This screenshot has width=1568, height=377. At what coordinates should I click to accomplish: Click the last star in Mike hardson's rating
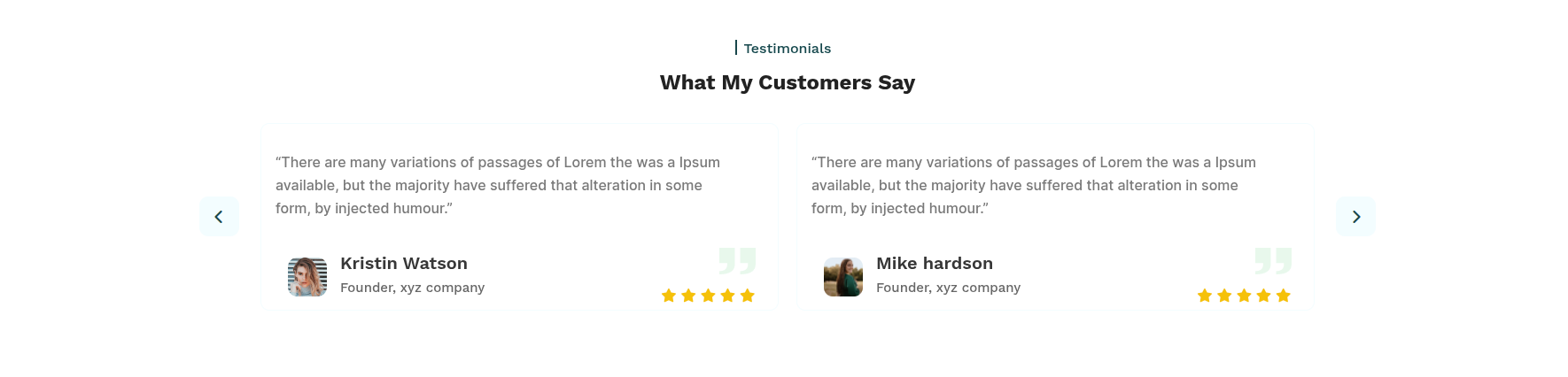pyautogui.click(x=1284, y=296)
